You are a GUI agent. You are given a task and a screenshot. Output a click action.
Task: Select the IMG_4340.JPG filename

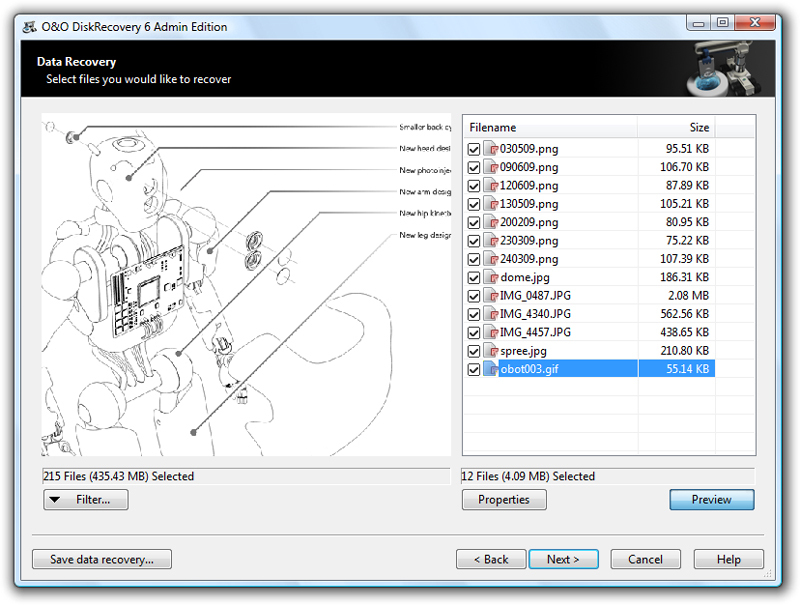[535, 314]
